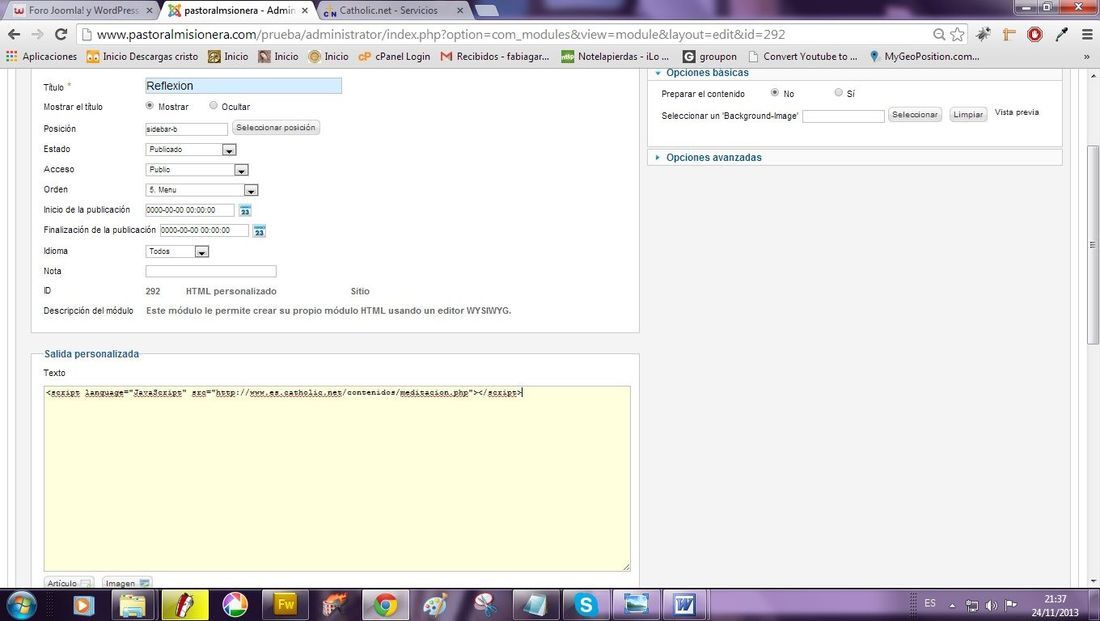Image resolution: width=1100 pixels, height=621 pixels.
Task: Open the Inicio Descargas cristo bookmark
Action: tap(142, 57)
